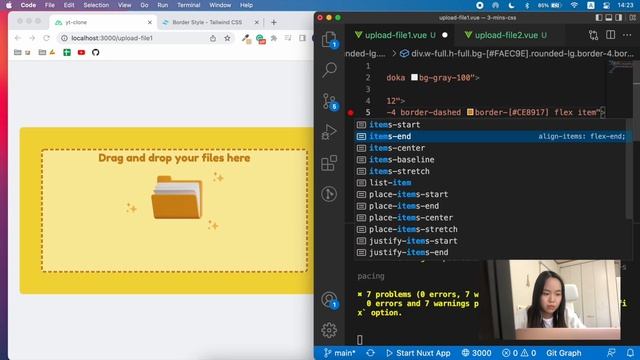The height and width of the screenshot is (360, 640).
Task: Open the YouTube bookmark icon
Action: point(81,52)
